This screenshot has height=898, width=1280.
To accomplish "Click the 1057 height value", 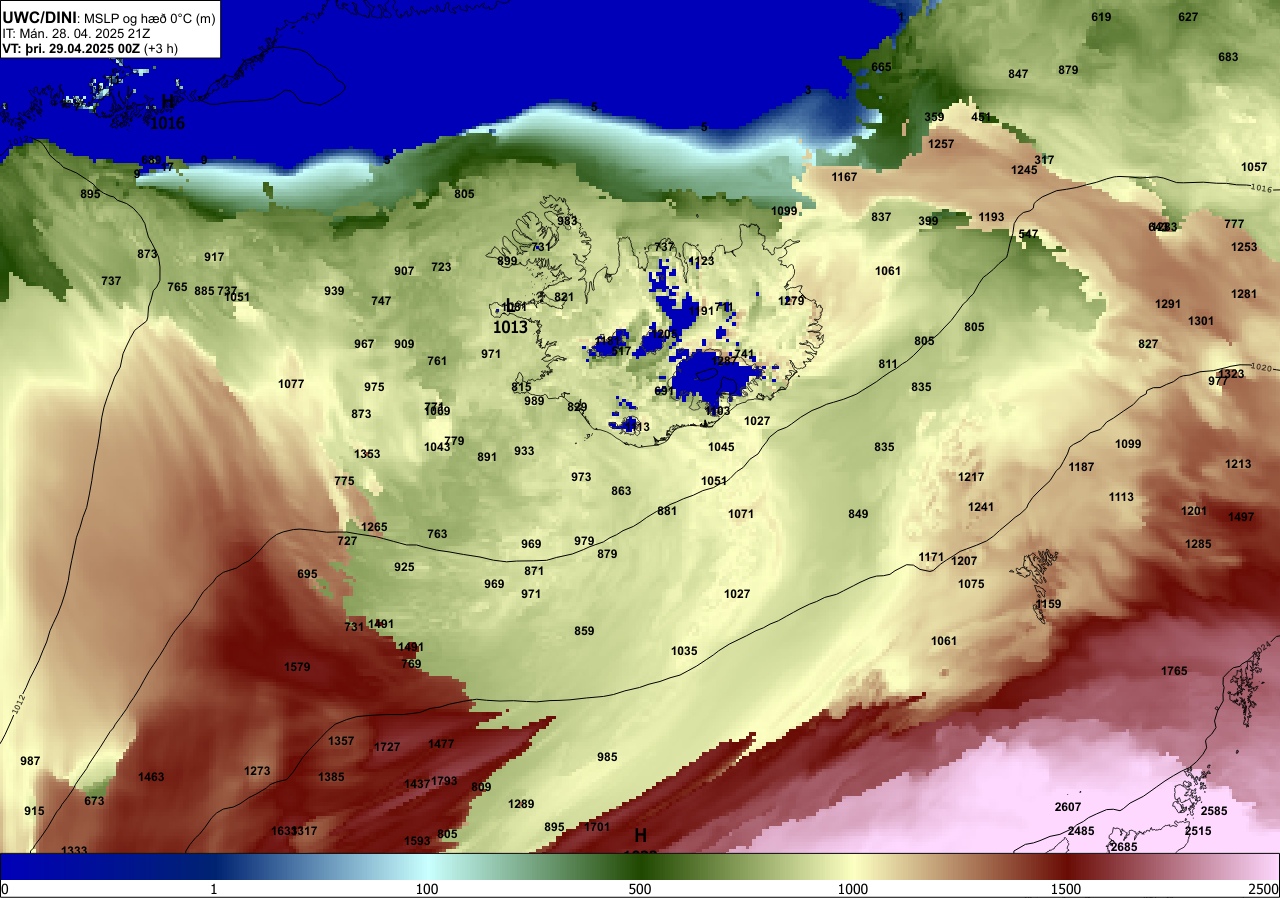I will [1254, 167].
